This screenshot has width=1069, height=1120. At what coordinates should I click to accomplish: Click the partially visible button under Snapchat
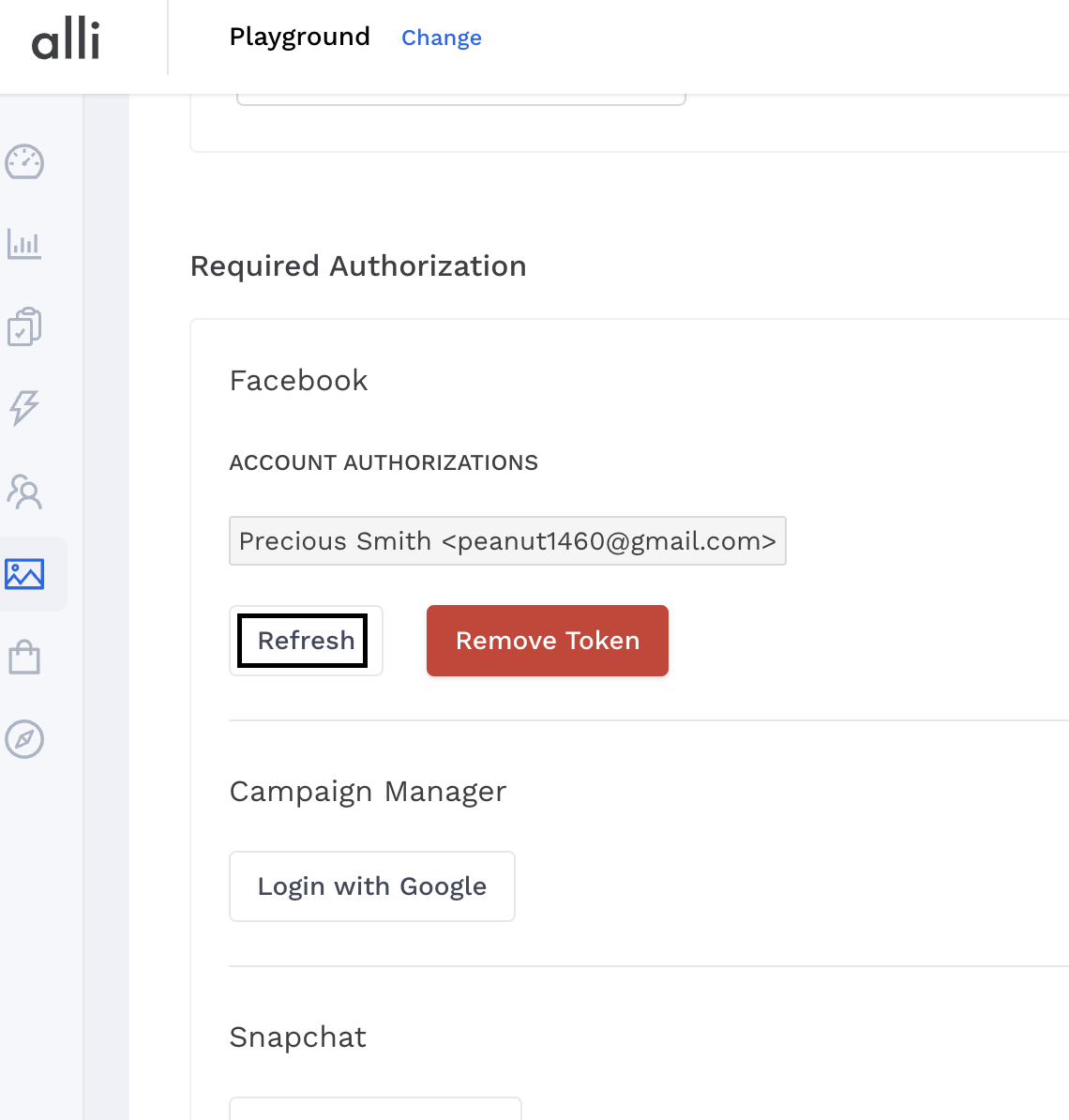tap(375, 1109)
